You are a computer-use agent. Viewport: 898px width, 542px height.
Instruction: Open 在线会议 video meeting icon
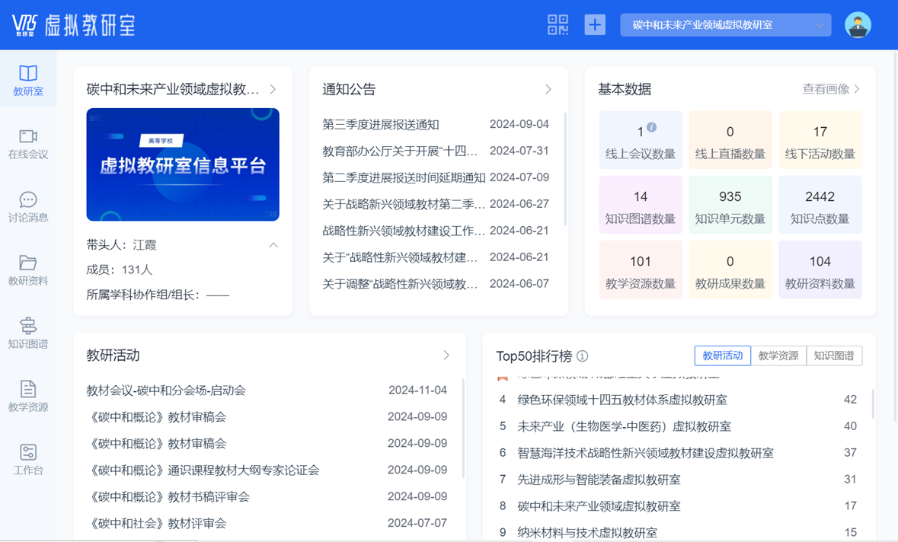[28, 137]
